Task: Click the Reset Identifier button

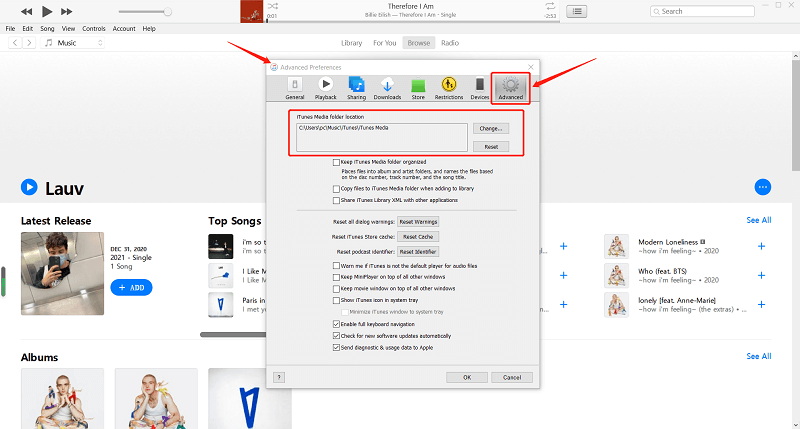Action: 418,251
